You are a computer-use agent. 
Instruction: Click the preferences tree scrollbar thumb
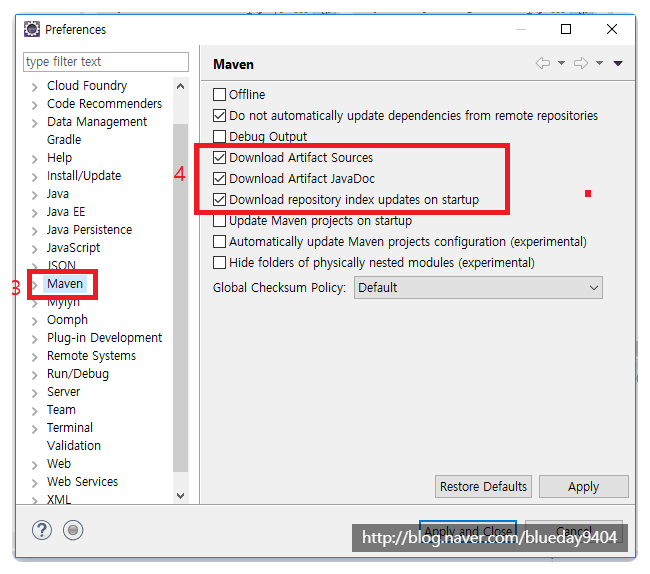point(180,298)
